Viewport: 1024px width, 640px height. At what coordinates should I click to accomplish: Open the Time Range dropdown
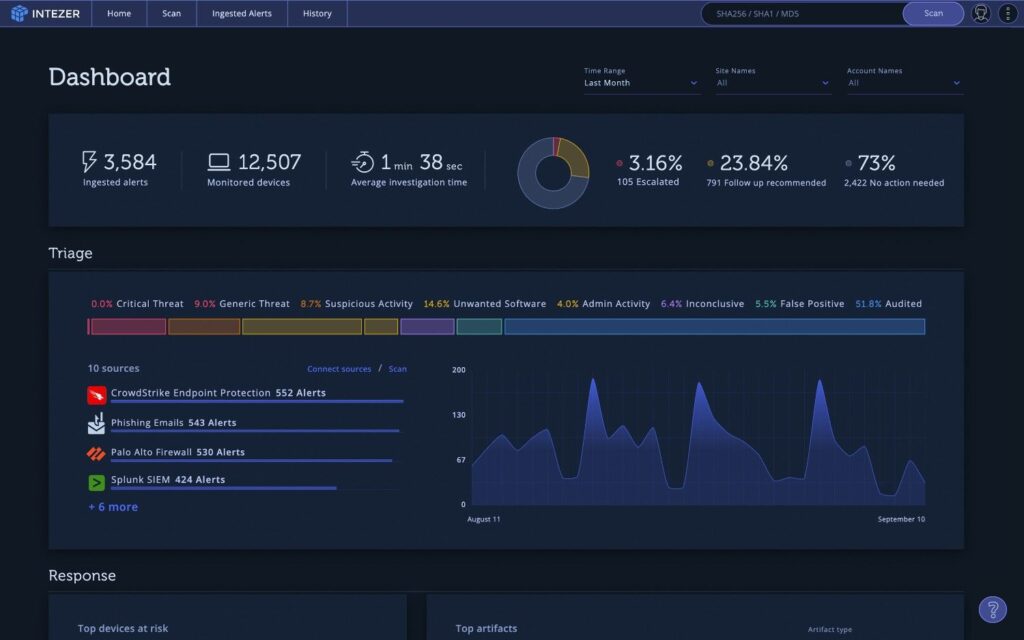[641, 83]
